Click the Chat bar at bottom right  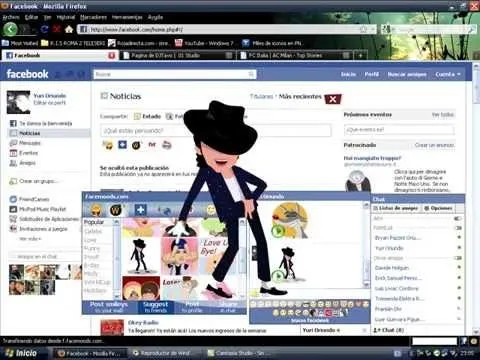418,330
